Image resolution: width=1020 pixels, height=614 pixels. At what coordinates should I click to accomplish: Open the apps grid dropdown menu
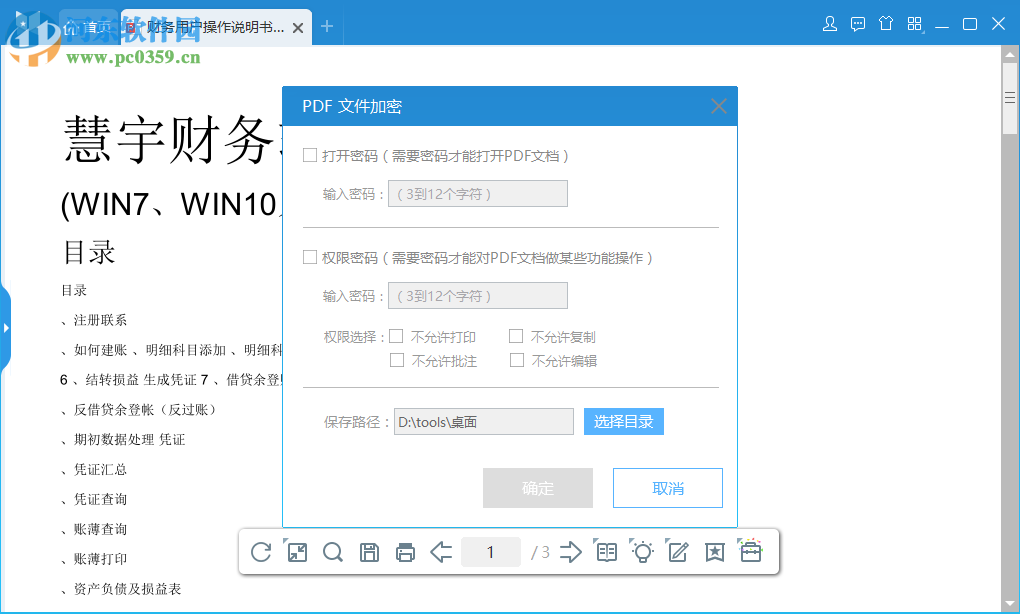coord(913,22)
